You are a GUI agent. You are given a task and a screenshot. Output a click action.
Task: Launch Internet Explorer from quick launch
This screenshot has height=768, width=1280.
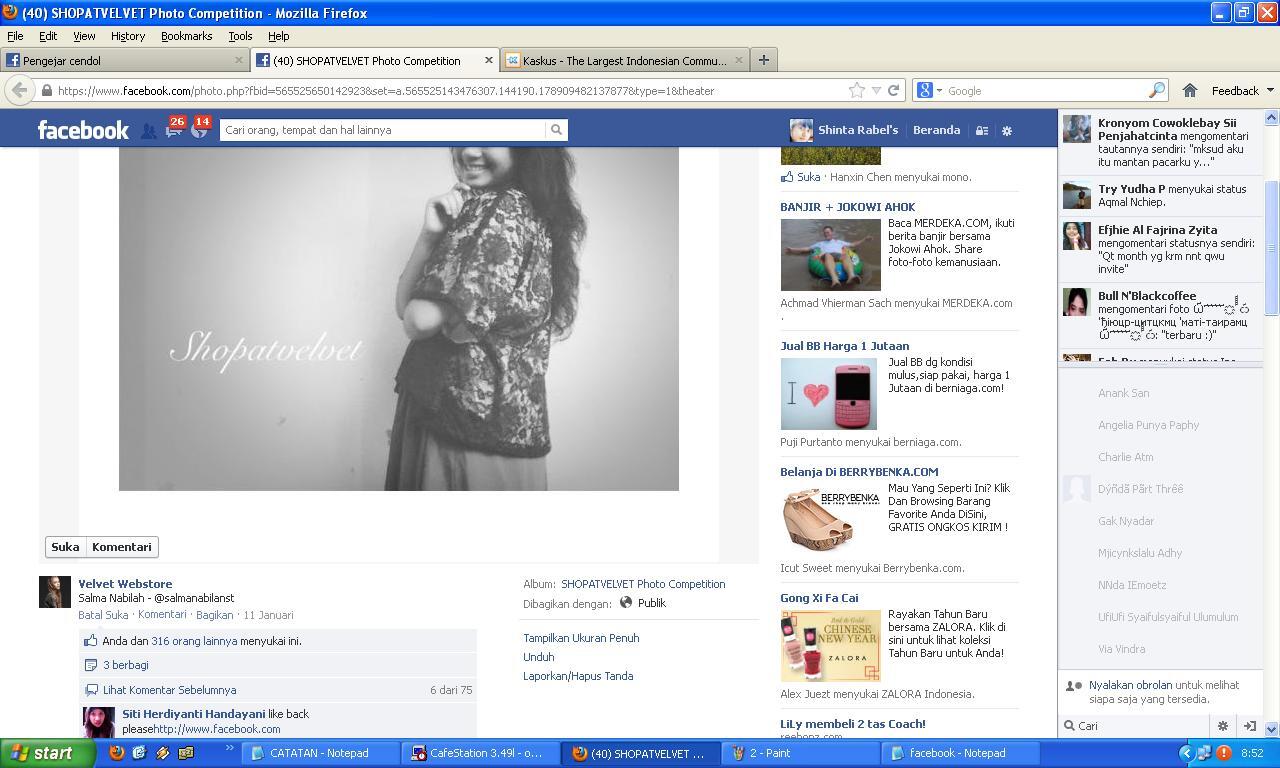(x=139, y=753)
